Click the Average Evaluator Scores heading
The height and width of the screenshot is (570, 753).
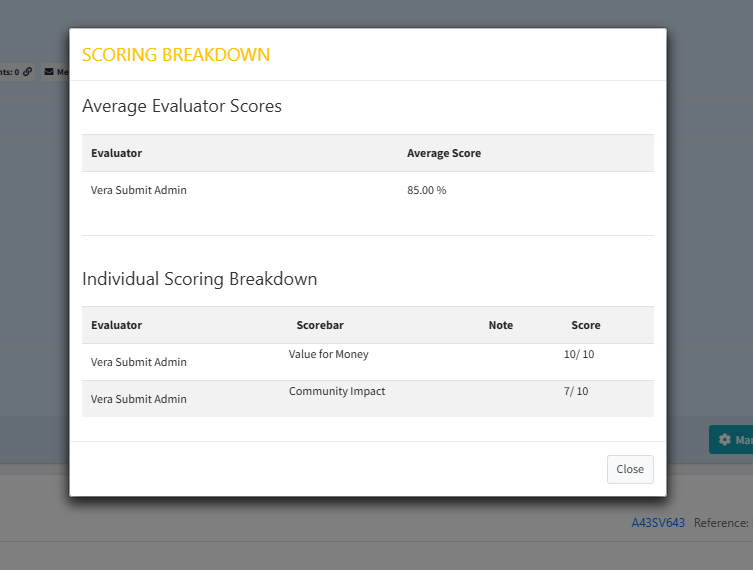point(181,106)
